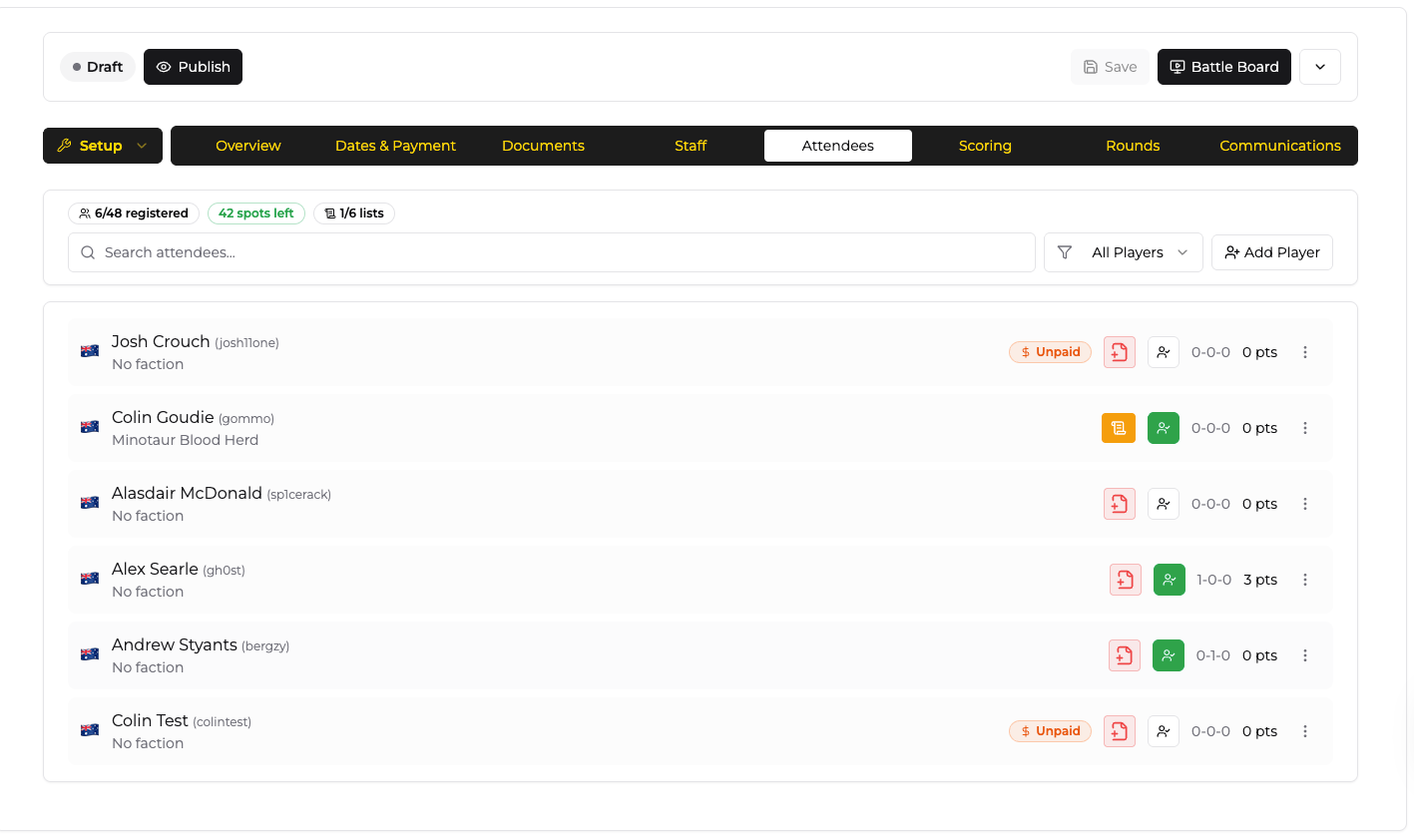The height and width of the screenshot is (840, 1414).
Task: Open the Dates & Payment tab
Action: click(x=395, y=146)
